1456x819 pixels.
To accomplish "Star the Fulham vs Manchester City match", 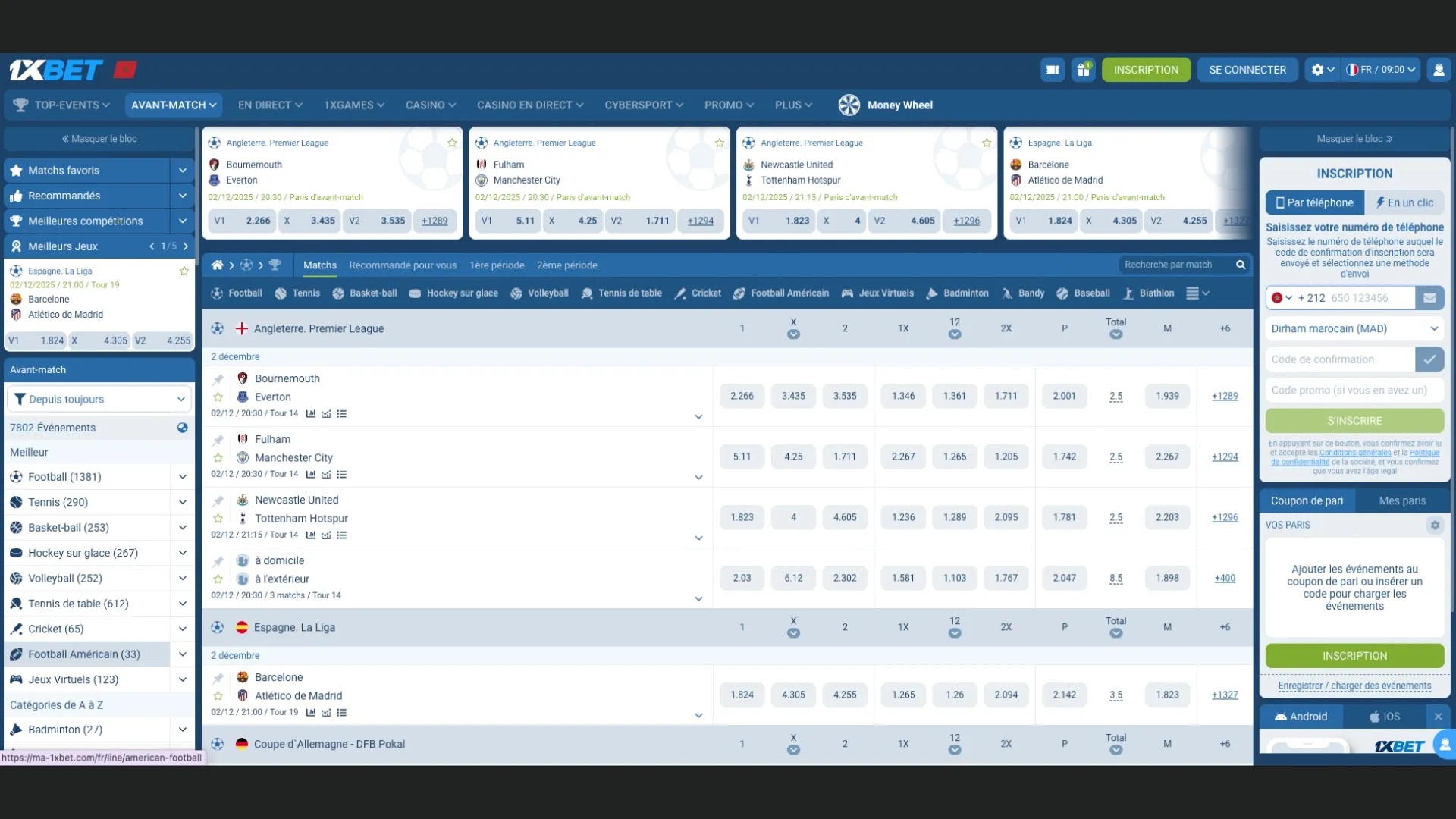I will point(219,456).
